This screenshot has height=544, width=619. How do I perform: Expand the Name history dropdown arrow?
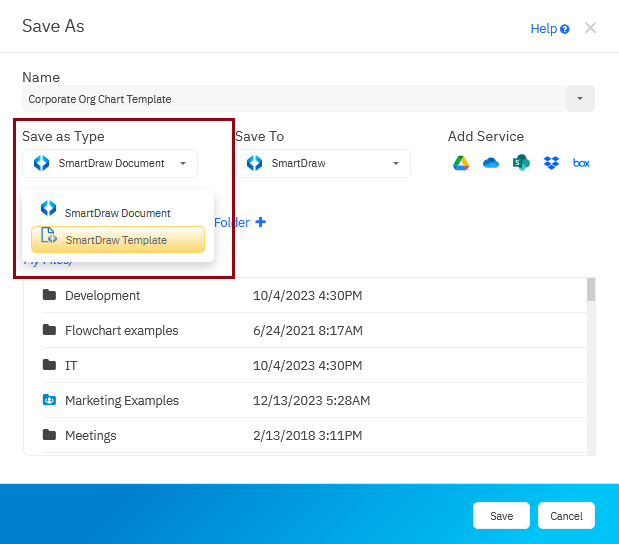tap(580, 98)
